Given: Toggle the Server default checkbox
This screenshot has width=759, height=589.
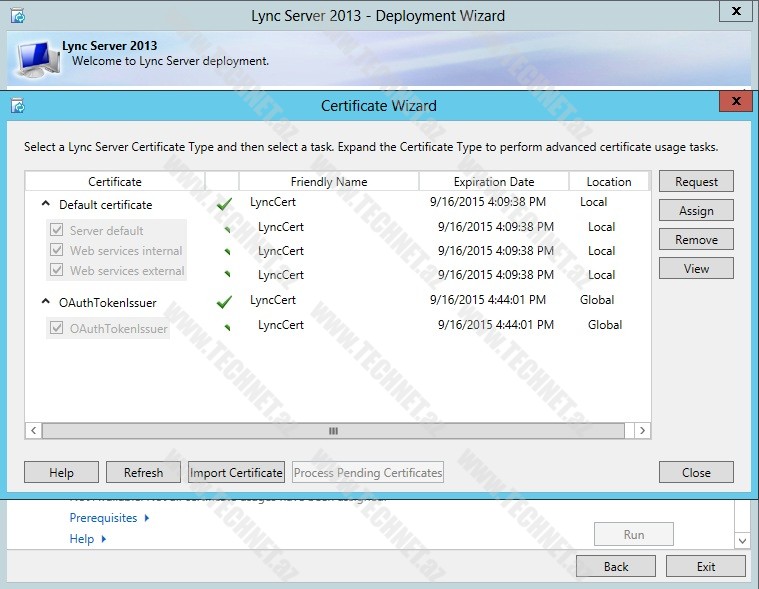Looking at the screenshot, I should click(x=56, y=230).
